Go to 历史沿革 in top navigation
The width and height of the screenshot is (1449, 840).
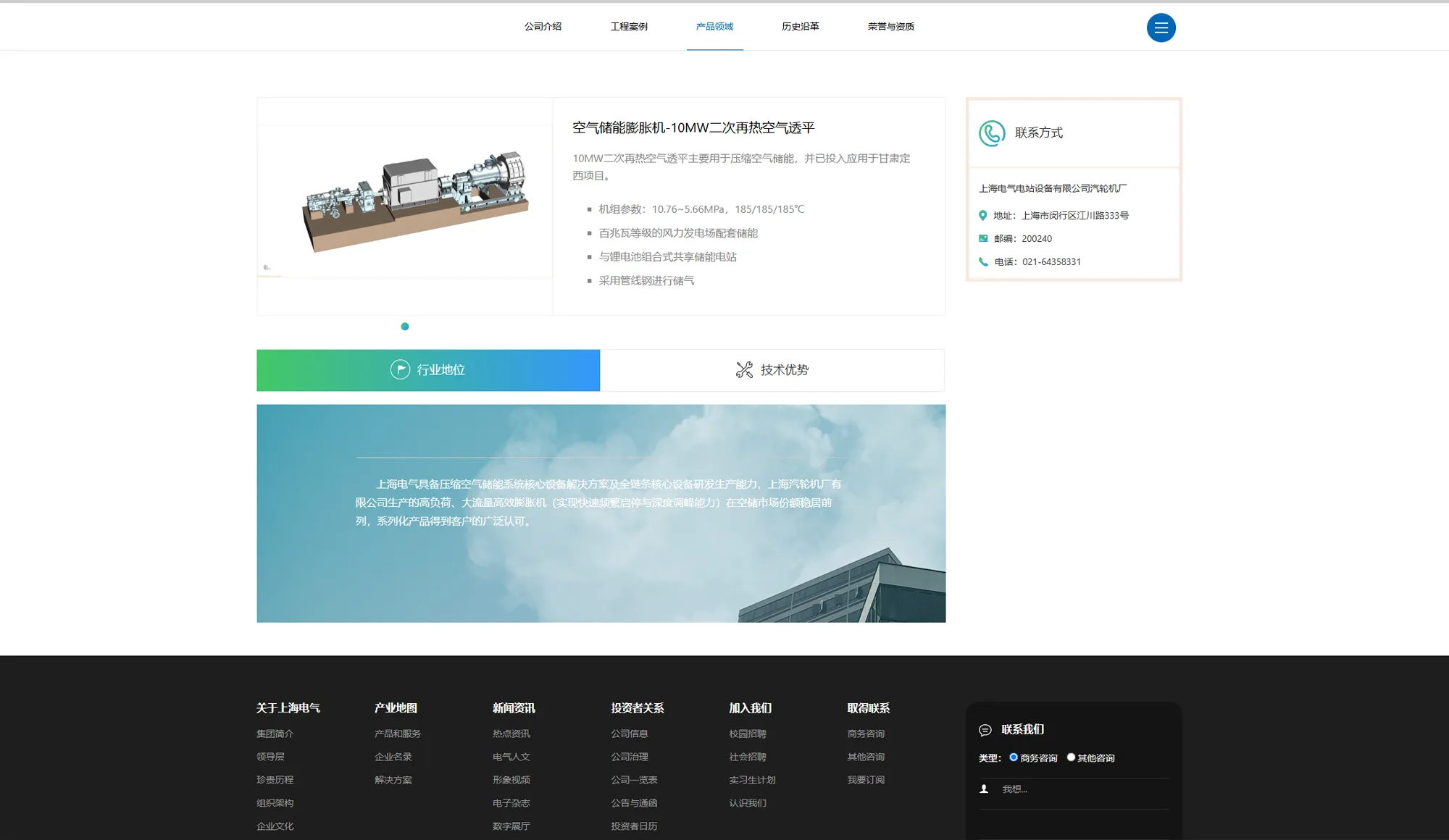point(801,27)
